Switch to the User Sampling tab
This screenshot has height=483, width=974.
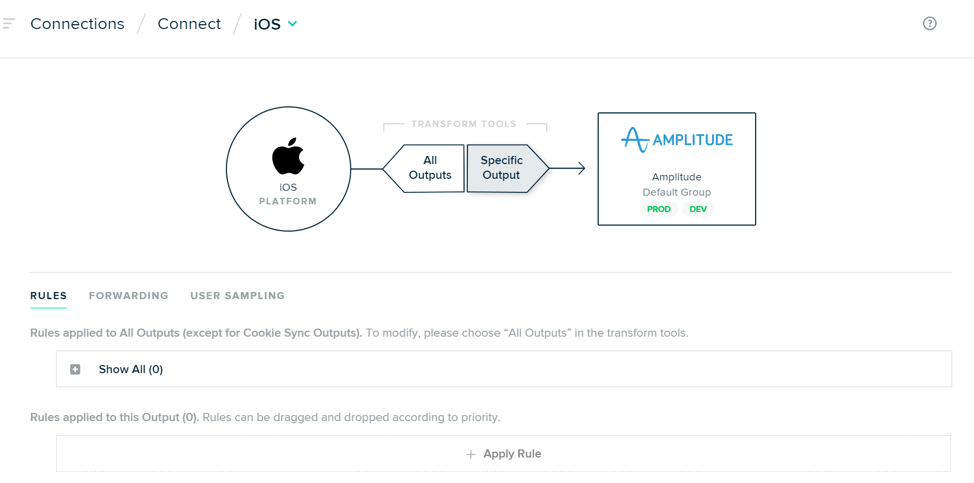237,296
